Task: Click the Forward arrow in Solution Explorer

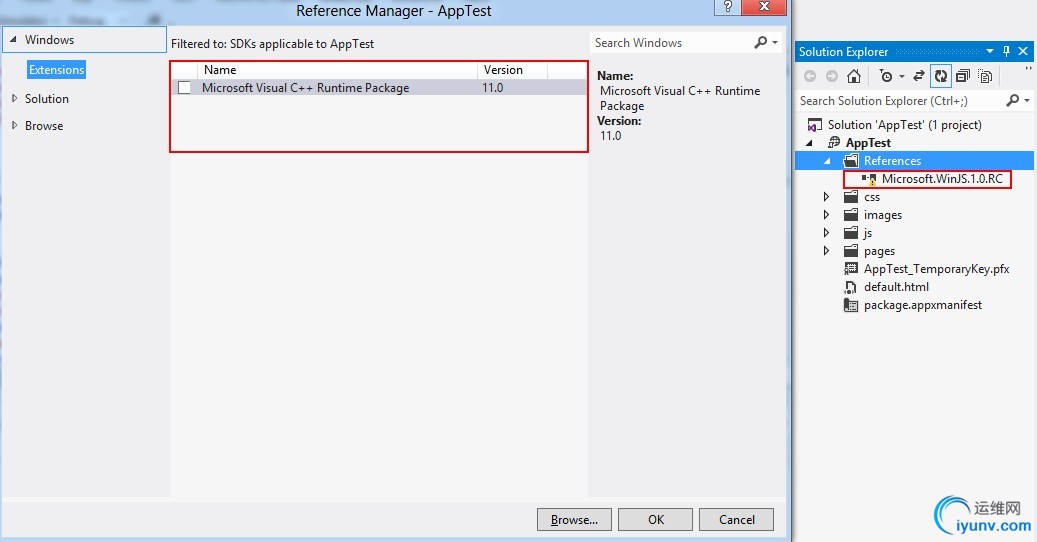Action: (x=831, y=76)
